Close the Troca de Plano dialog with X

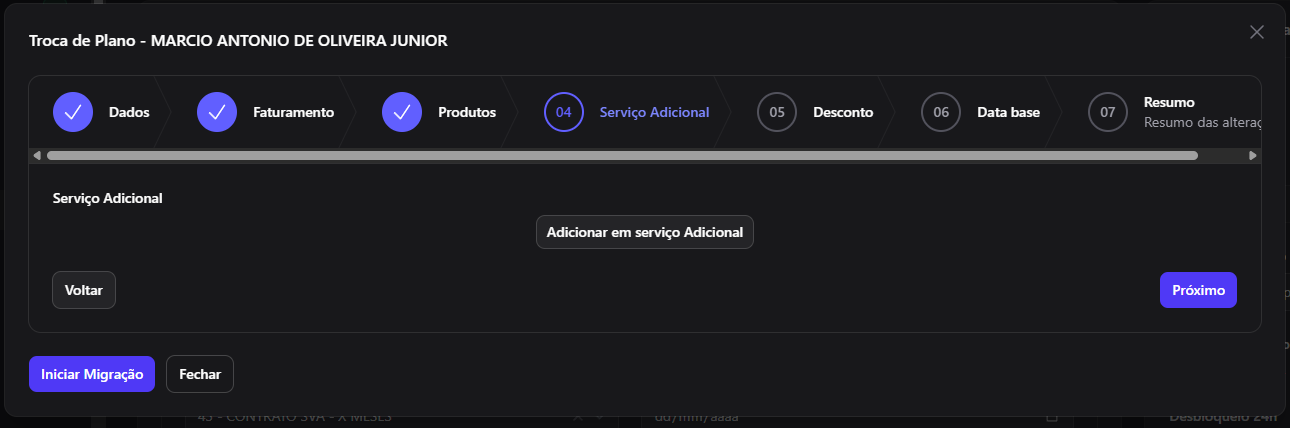1257,32
